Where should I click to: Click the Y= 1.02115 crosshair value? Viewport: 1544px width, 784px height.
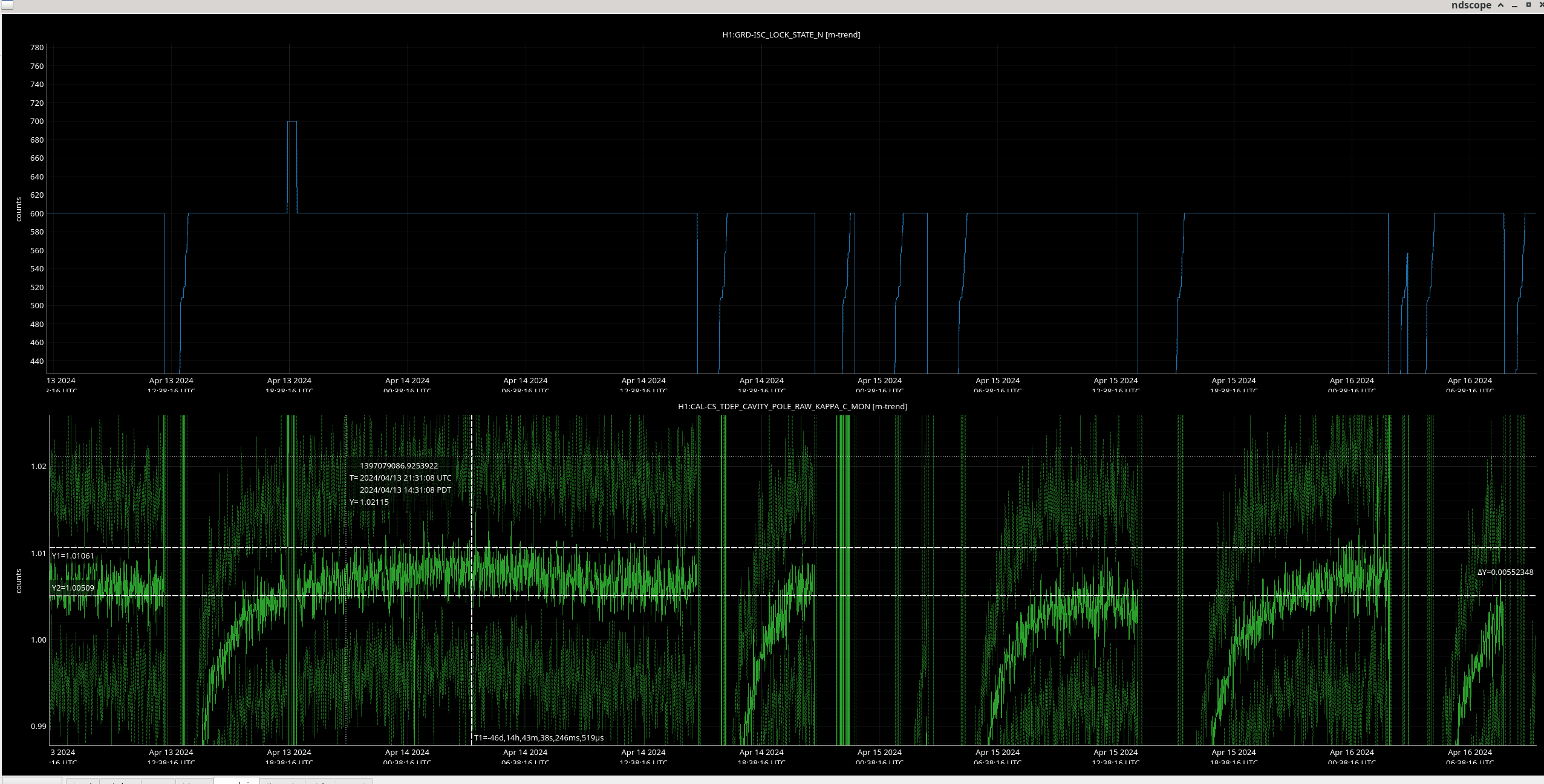click(369, 502)
